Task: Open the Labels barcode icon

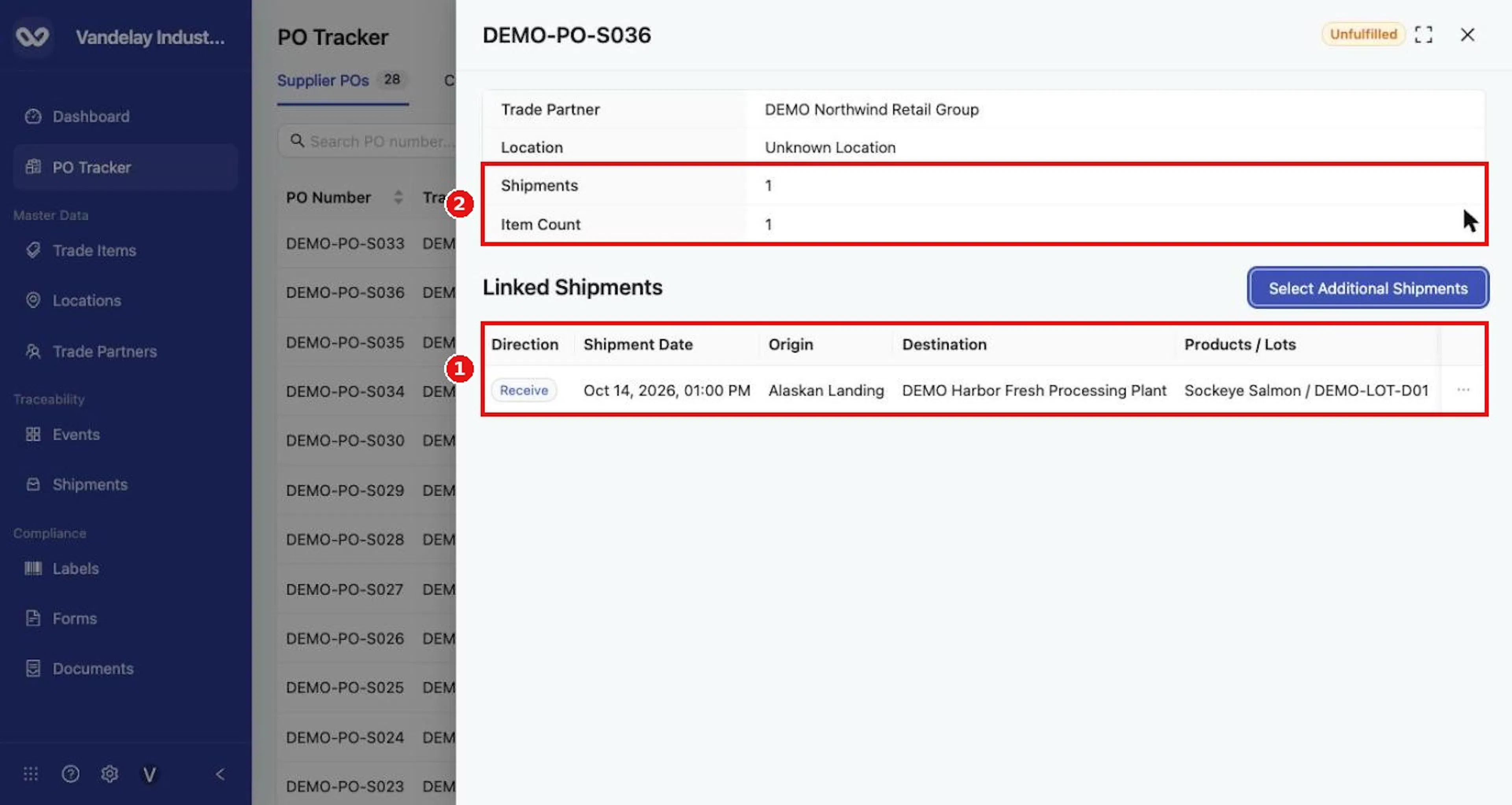Action: point(33,568)
